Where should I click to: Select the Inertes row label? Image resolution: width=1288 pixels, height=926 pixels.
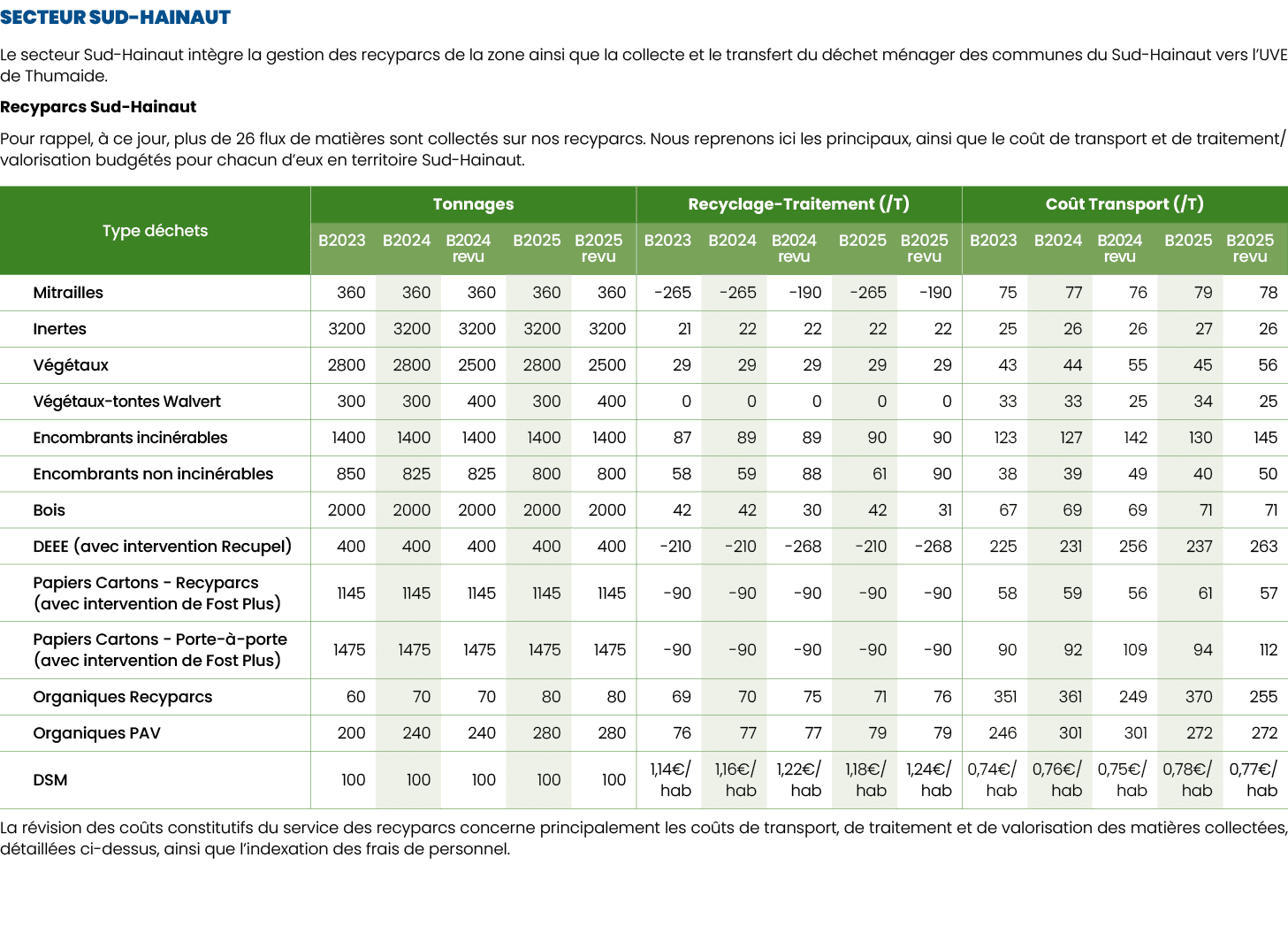(59, 329)
